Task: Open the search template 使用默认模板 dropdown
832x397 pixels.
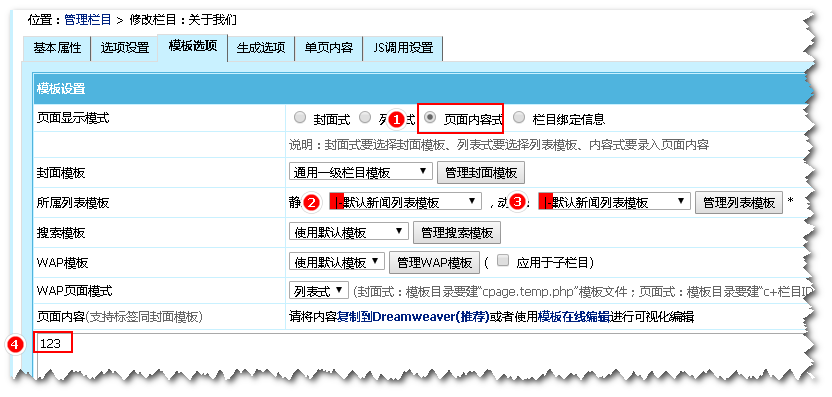Action: point(349,232)
